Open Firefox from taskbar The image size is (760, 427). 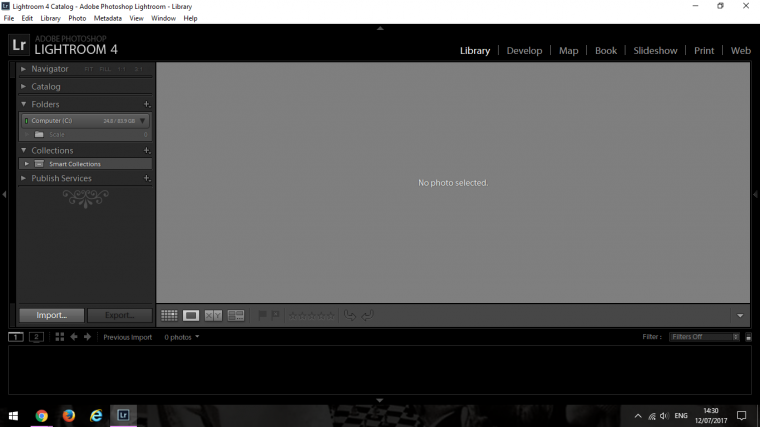69,416
